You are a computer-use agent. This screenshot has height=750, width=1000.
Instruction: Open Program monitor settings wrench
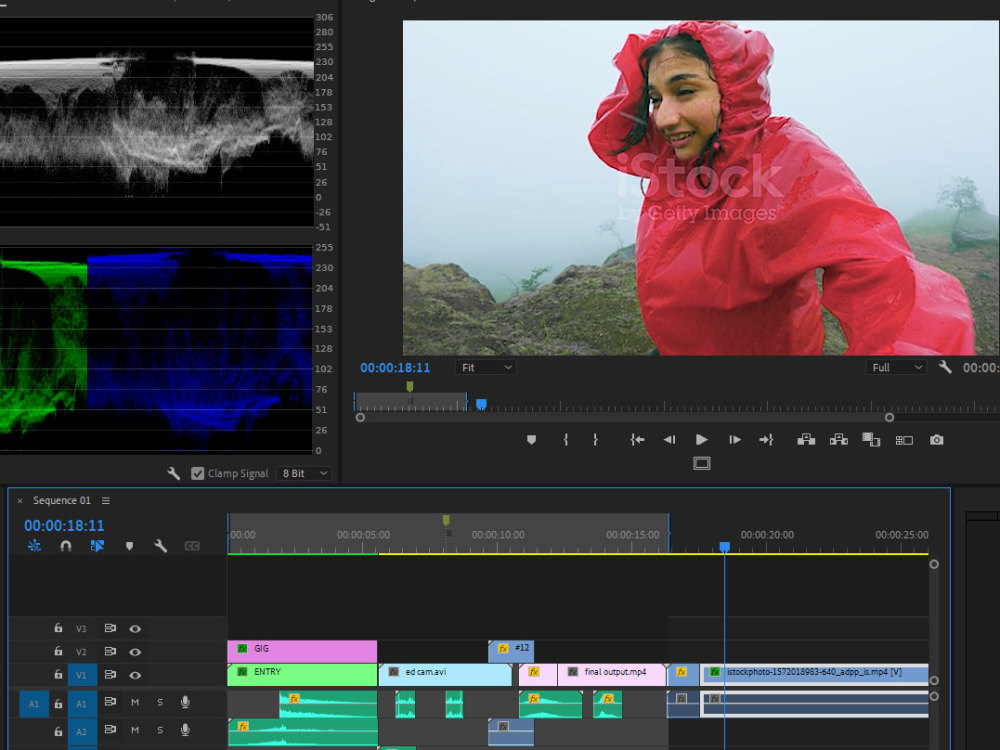point(945,367)
